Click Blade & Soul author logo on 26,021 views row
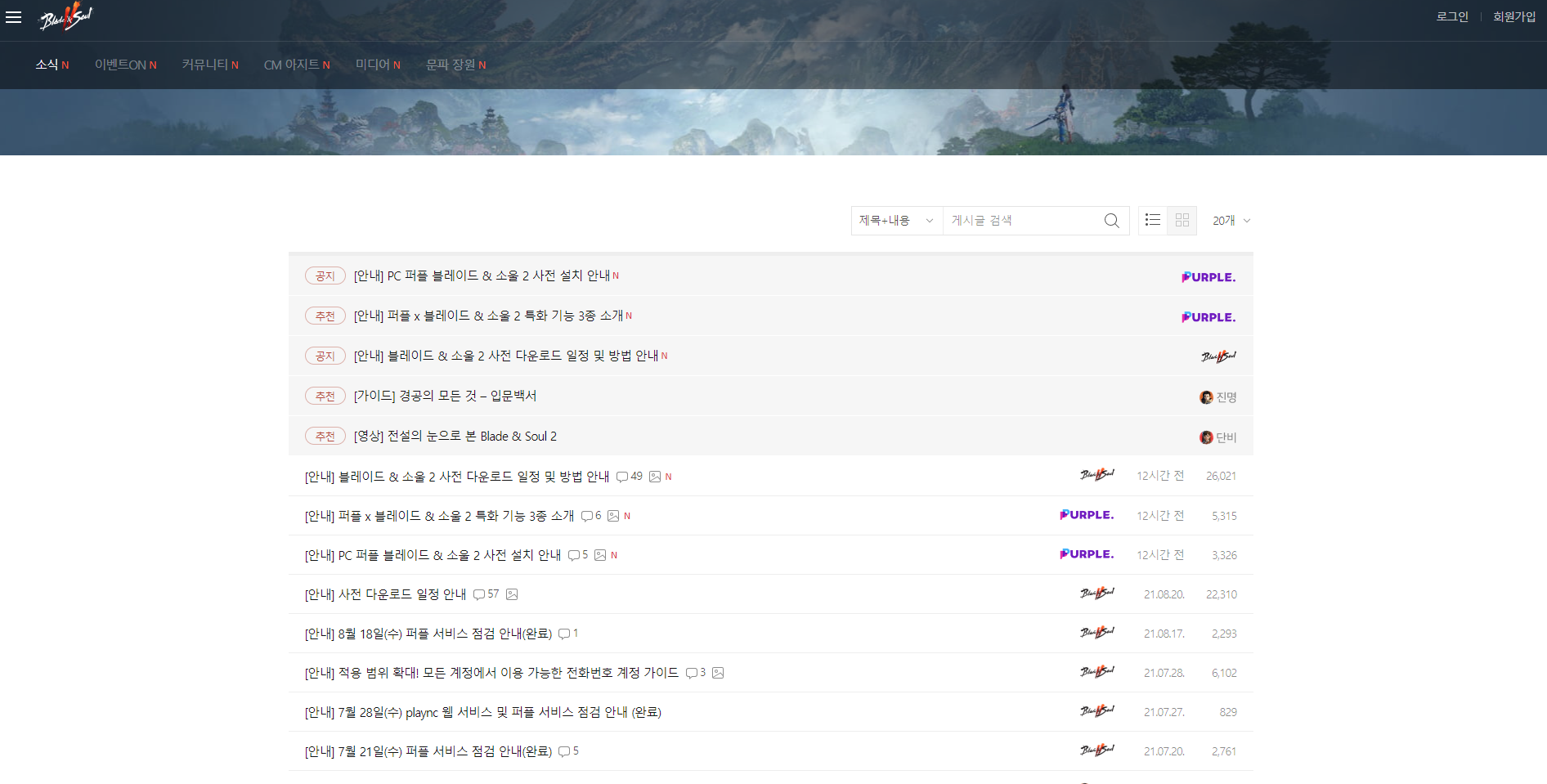Viewport: 1547px width, 784px height. tap(1096, 475)
